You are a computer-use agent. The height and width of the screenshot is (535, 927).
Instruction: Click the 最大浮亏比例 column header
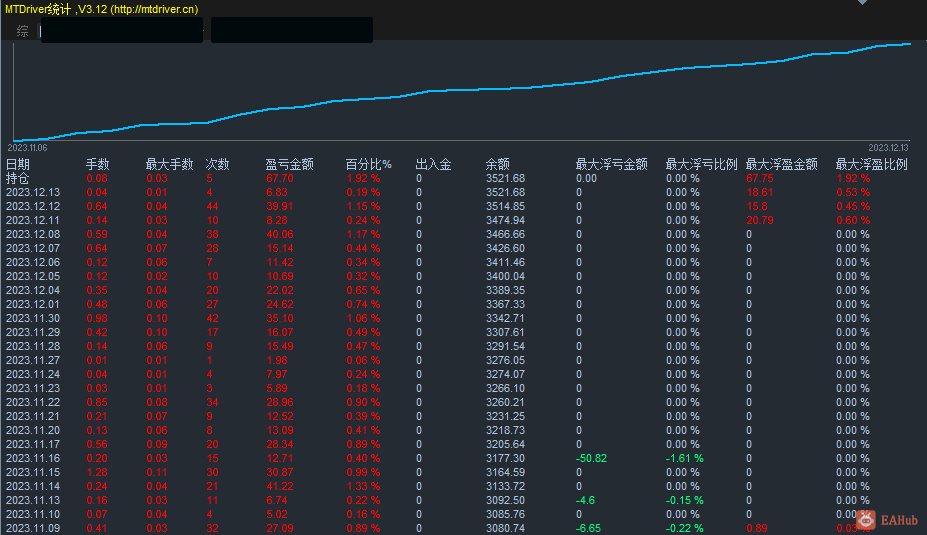coord(702,164)
